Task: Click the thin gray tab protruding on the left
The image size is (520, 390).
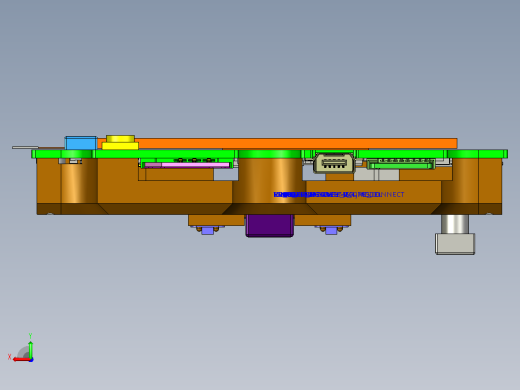Action: 25,147
